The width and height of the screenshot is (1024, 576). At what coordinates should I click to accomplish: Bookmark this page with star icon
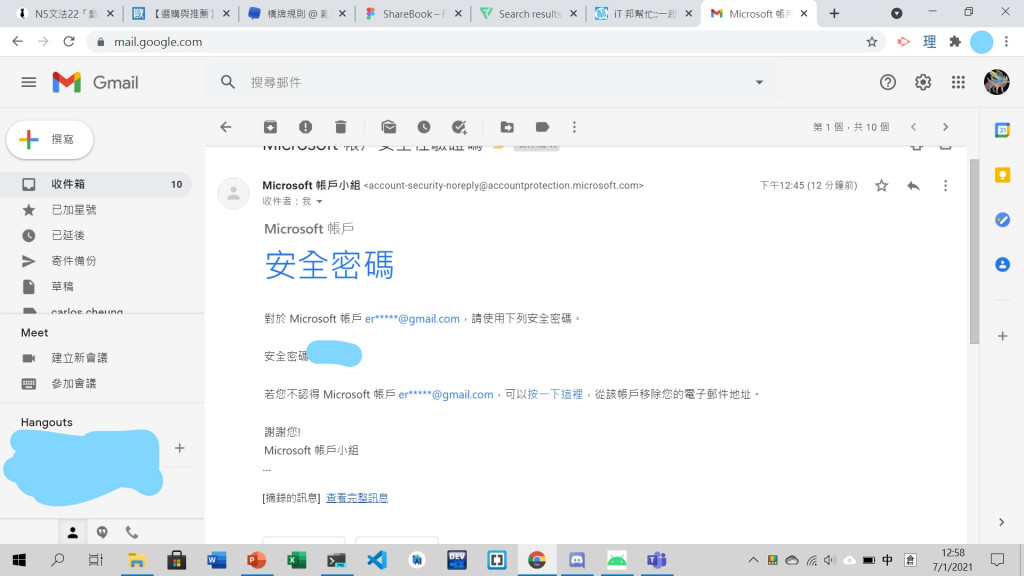(872, 42)
